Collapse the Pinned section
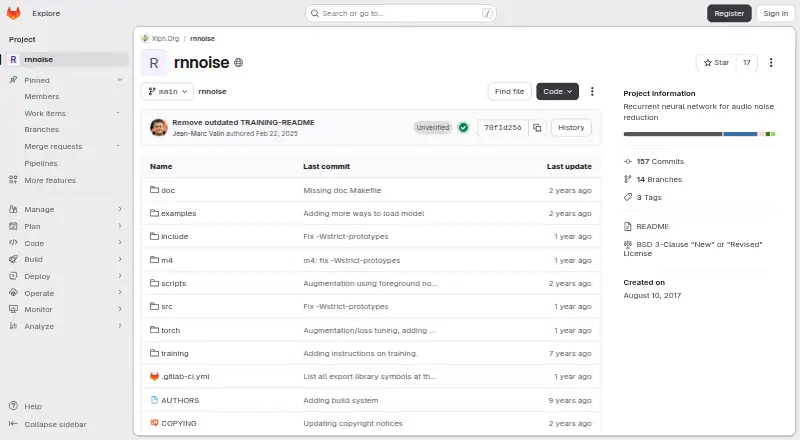The height and width of the screenshot is (440, 800). tap(120, 80)
